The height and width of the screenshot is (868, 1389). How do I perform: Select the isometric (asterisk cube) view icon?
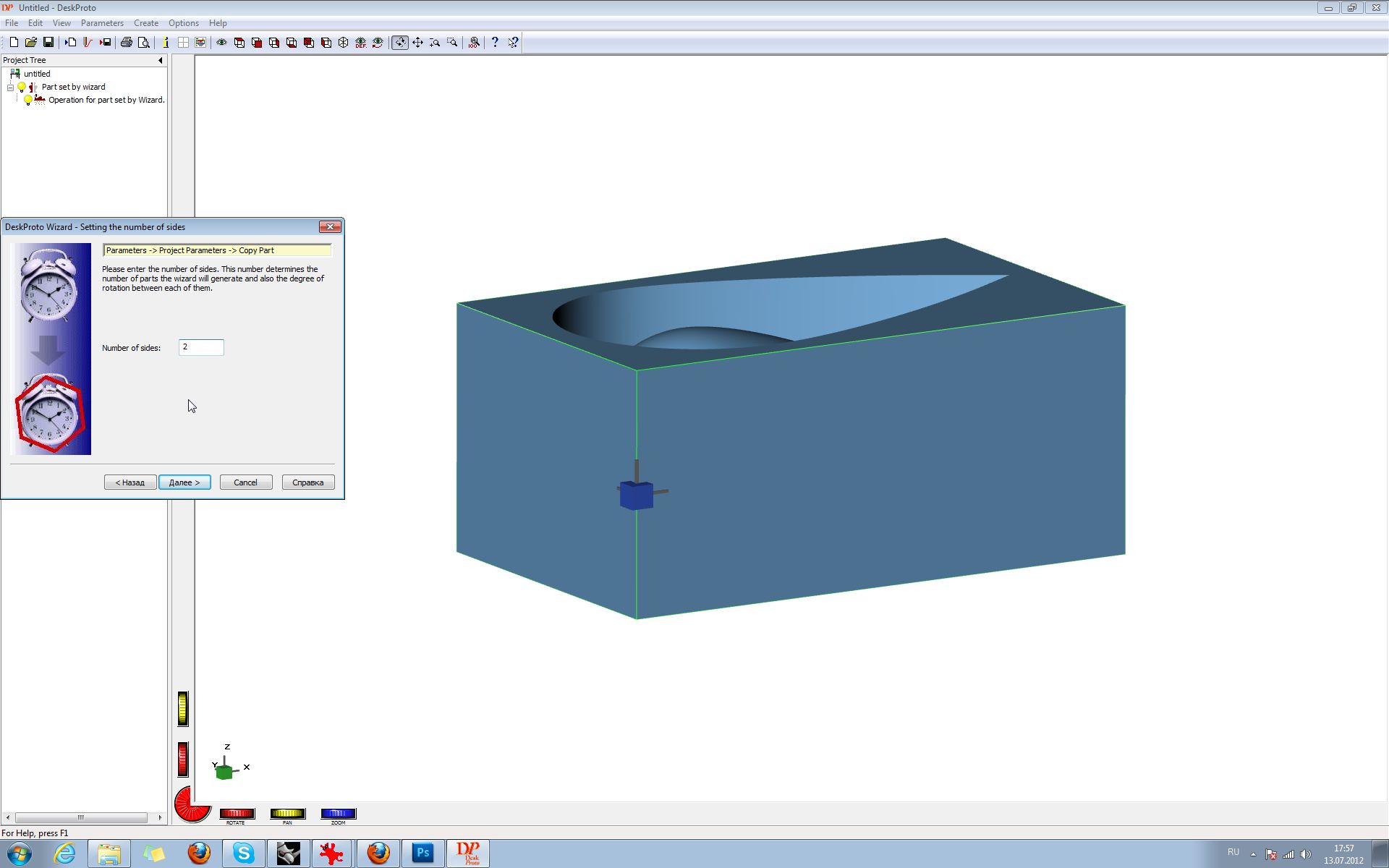[x=344, y=43]
